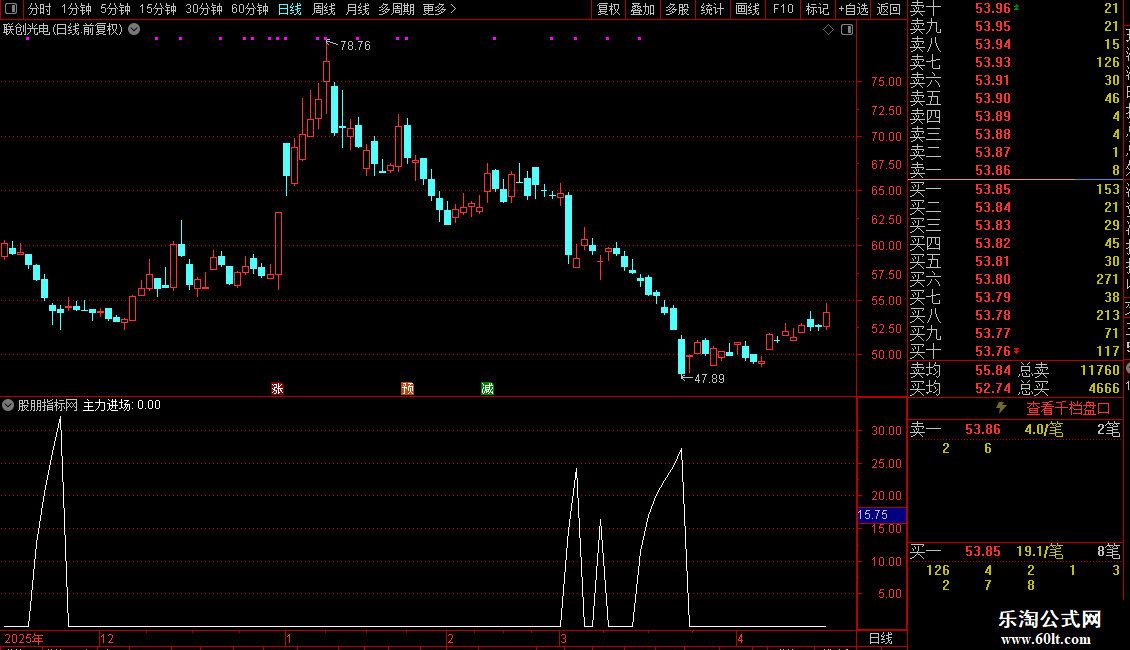The image size is (1130, 650).
Task: Switch to 5分钟 period tab
Action: (115, 9)
